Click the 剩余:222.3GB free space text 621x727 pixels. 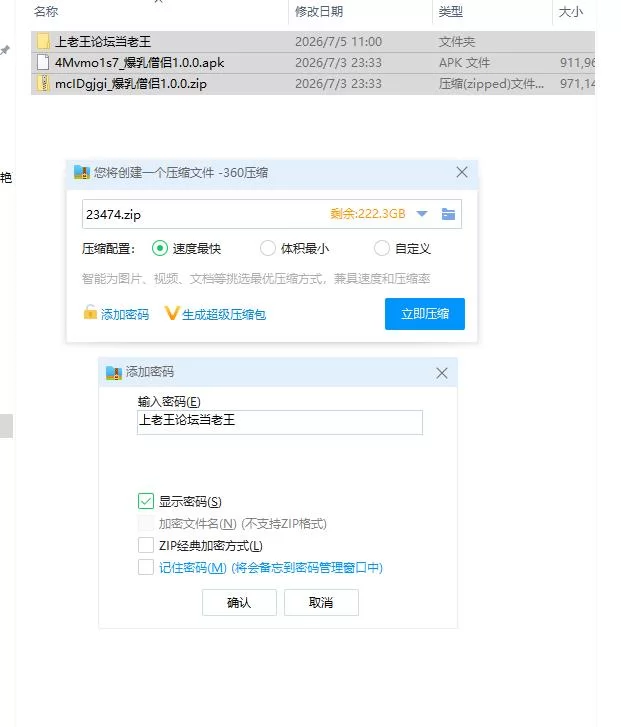pyautogui.click(x=368, y=214)
